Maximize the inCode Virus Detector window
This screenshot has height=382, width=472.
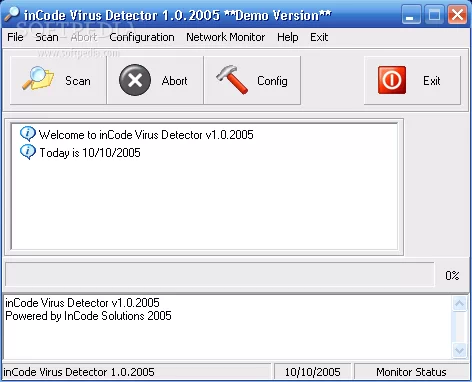tap(434, 15)
